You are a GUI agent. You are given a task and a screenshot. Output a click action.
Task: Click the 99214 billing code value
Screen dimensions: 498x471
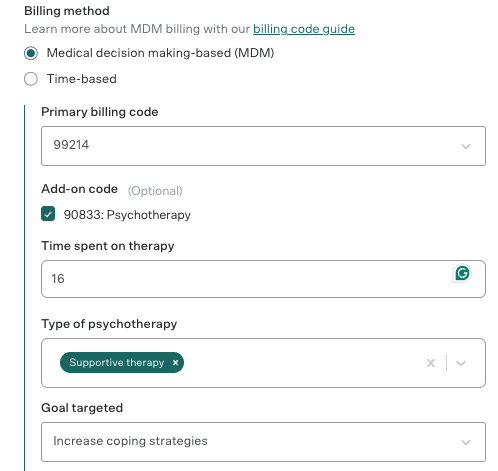pyautogui.click(x=71, y=145)
